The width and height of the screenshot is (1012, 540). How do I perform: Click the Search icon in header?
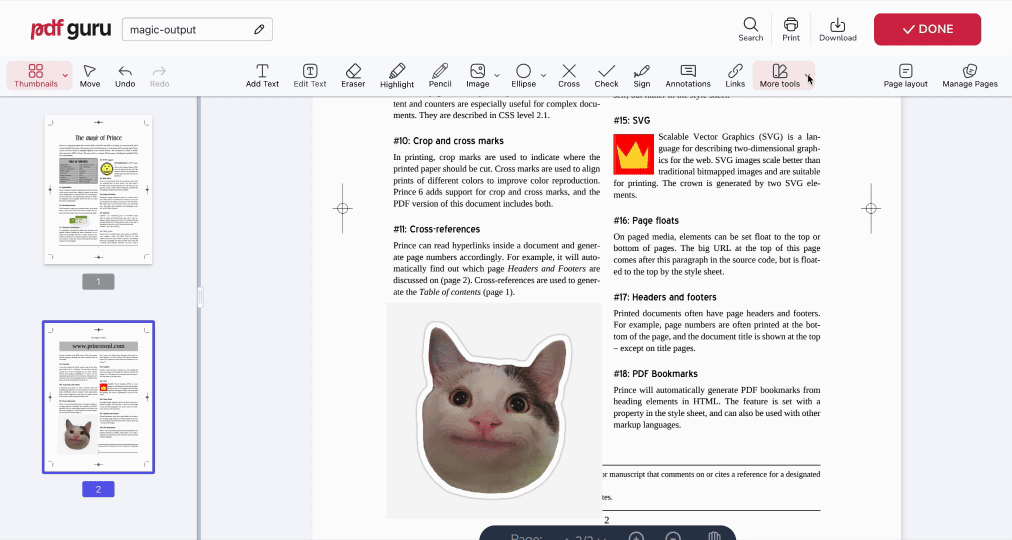pyautogui.click(x=751, y=29)
